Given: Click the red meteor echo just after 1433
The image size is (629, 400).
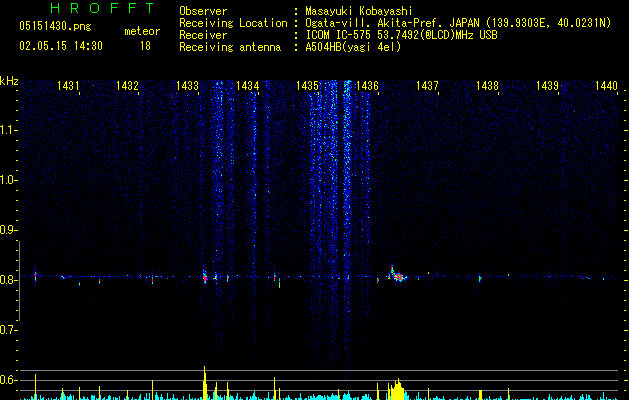Looking at the screenshot, I should [205, 277].
